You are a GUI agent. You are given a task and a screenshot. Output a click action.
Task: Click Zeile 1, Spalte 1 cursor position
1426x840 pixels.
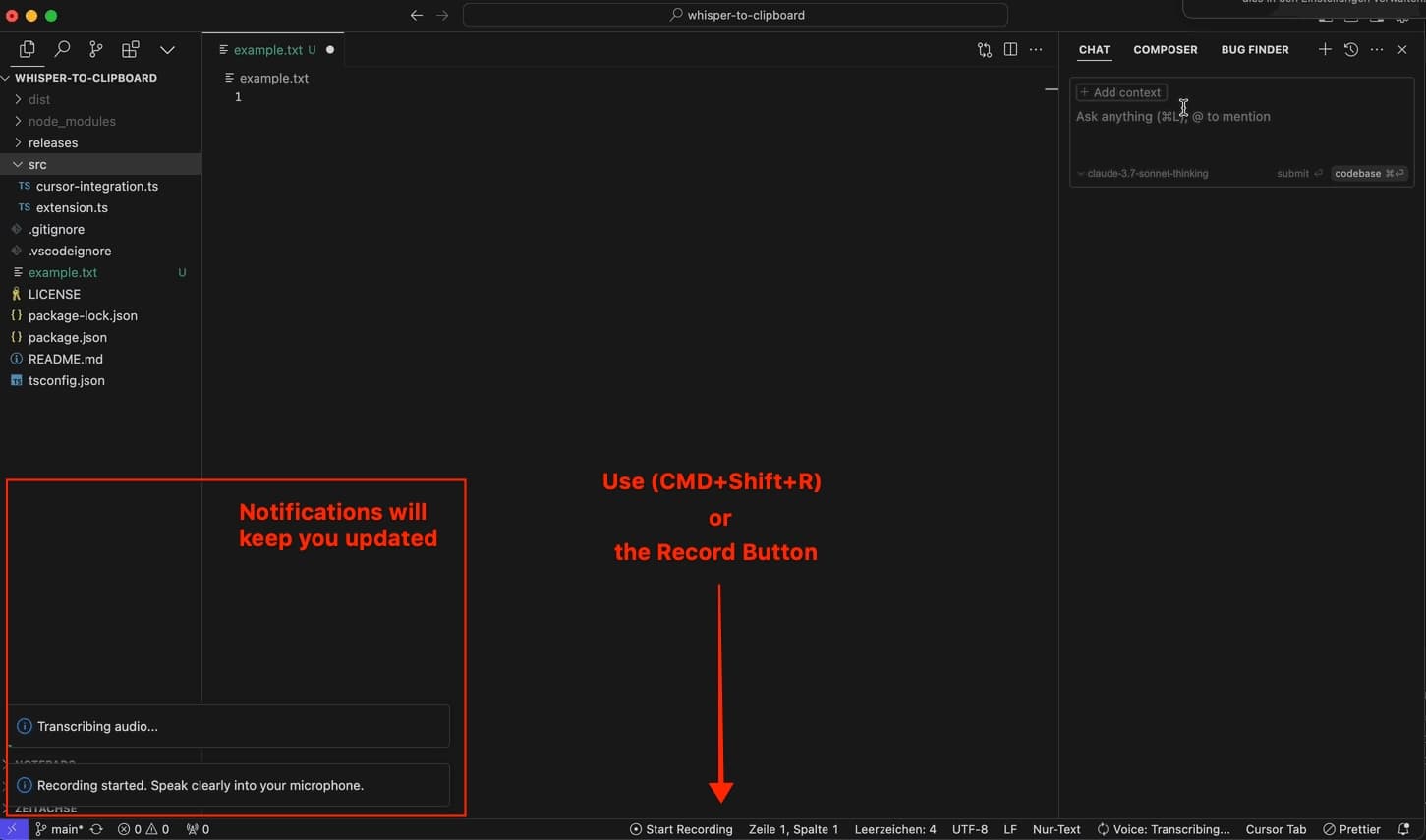click(793, 829)
